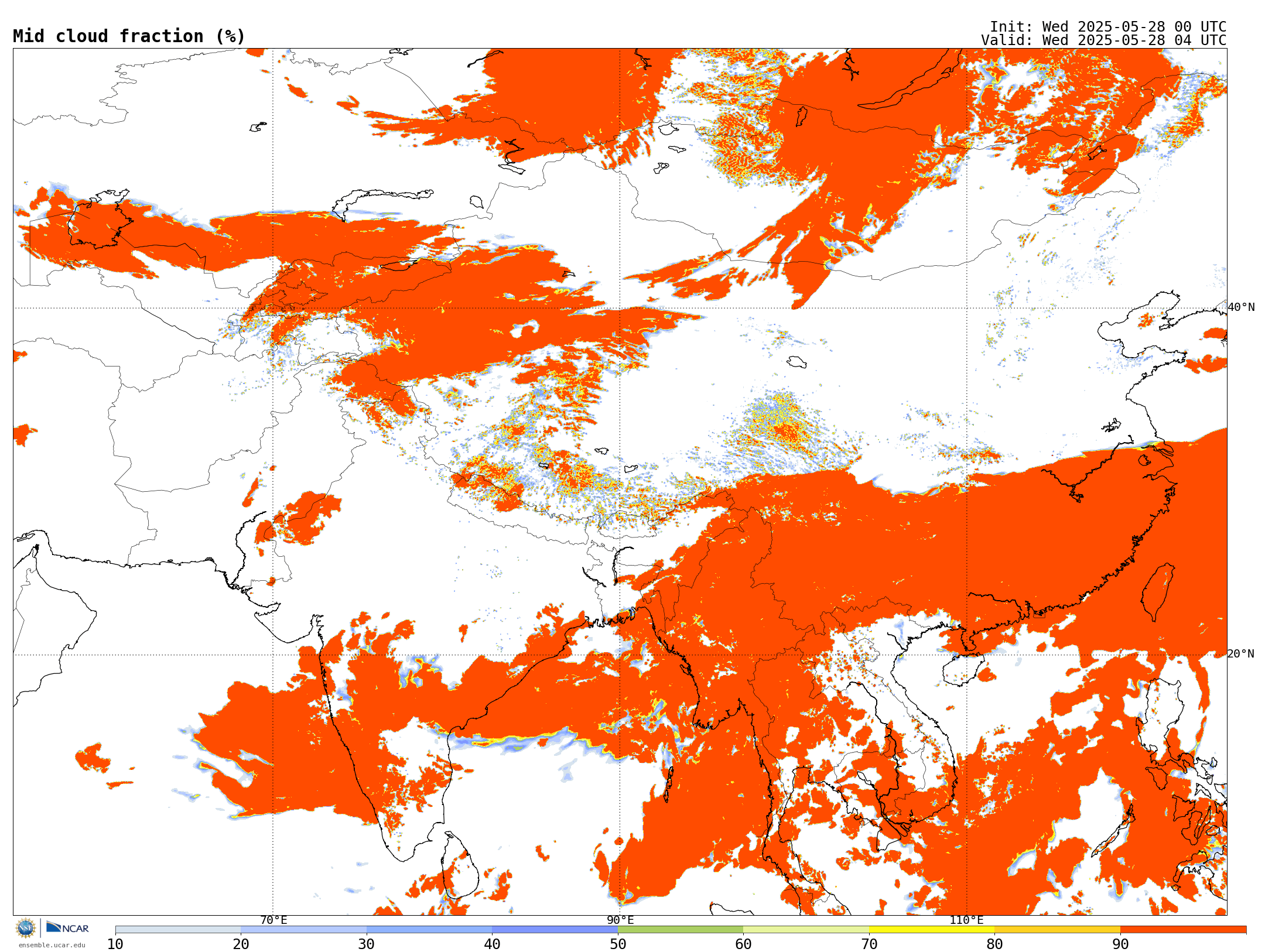Pick the 70-80 yellow colorbar segment
The image size is (1265, 952).
(x=932, y=930)
